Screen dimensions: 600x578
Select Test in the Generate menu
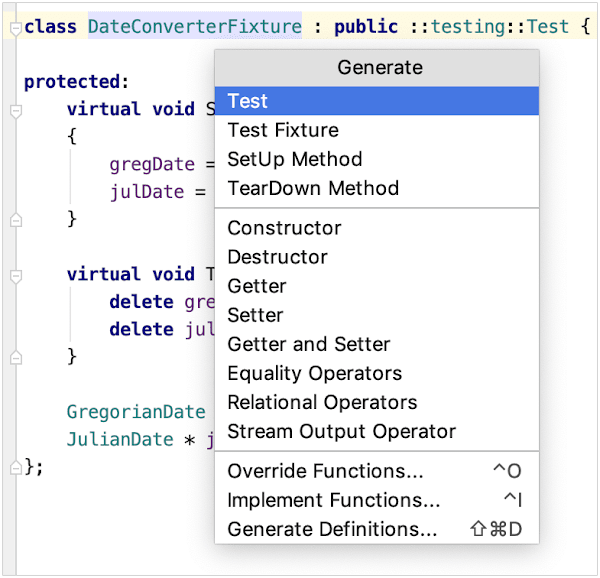coord(377,101)
